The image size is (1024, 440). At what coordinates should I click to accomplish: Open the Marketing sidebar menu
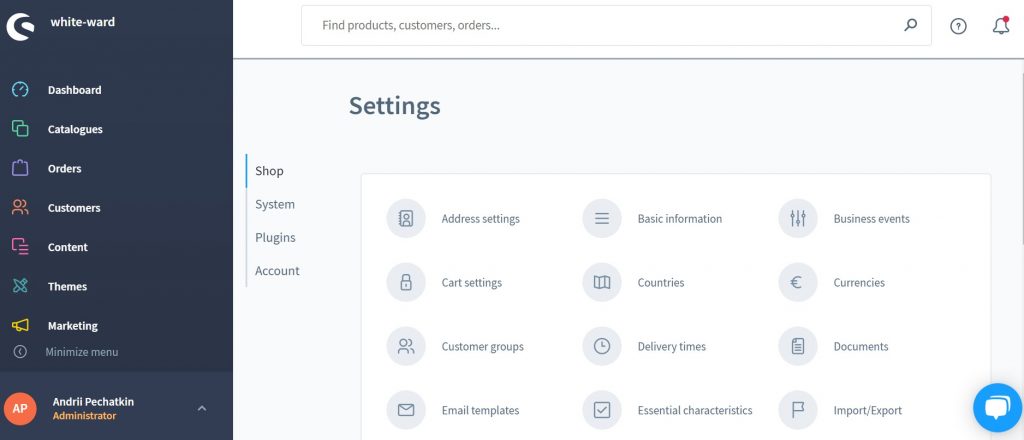coord(72,326)
